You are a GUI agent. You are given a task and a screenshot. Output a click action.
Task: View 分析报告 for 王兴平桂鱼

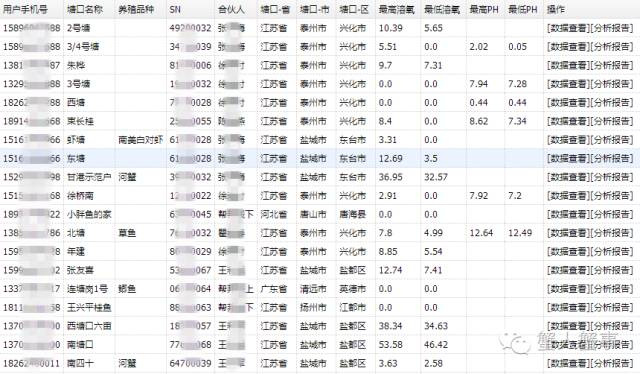[x=612, y=307]
